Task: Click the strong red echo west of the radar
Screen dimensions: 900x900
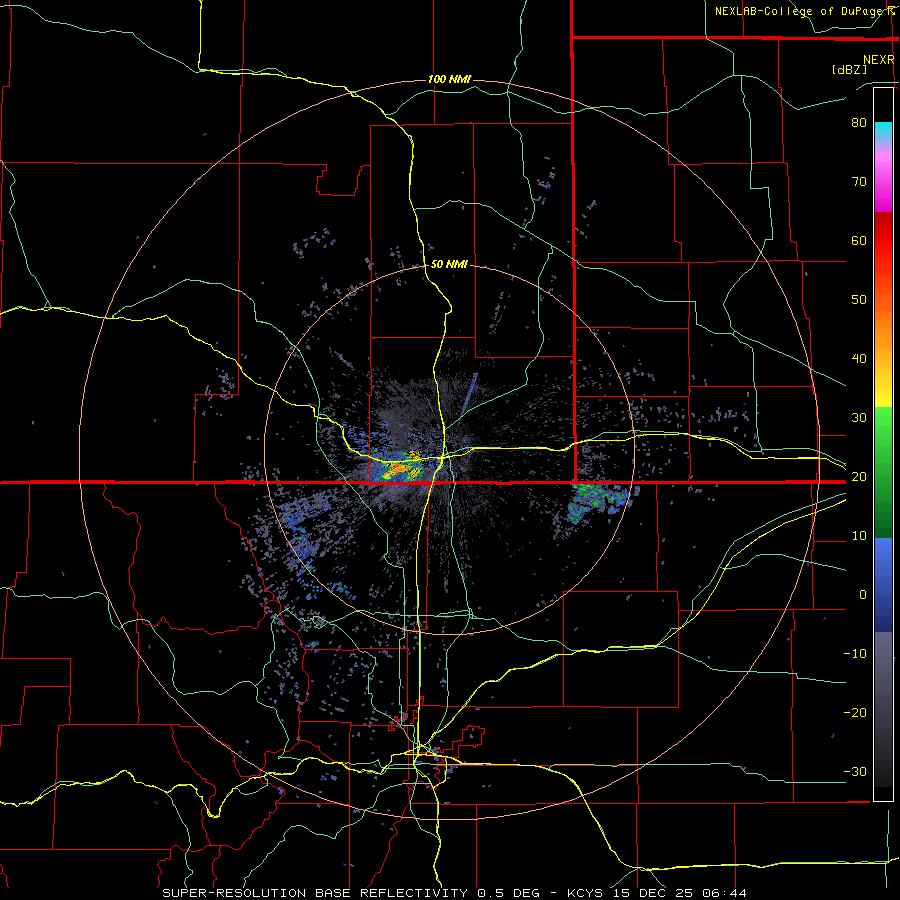Action: coord(399,468)
